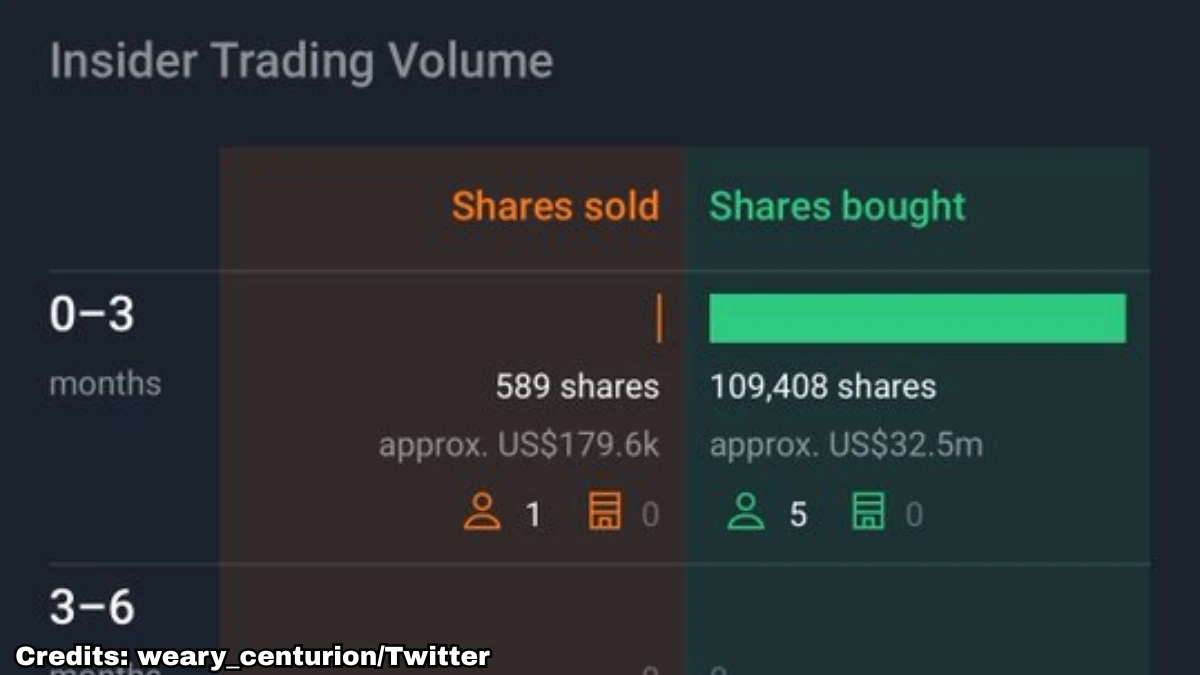Click the company sellers count 0

(x=650, y=515)
